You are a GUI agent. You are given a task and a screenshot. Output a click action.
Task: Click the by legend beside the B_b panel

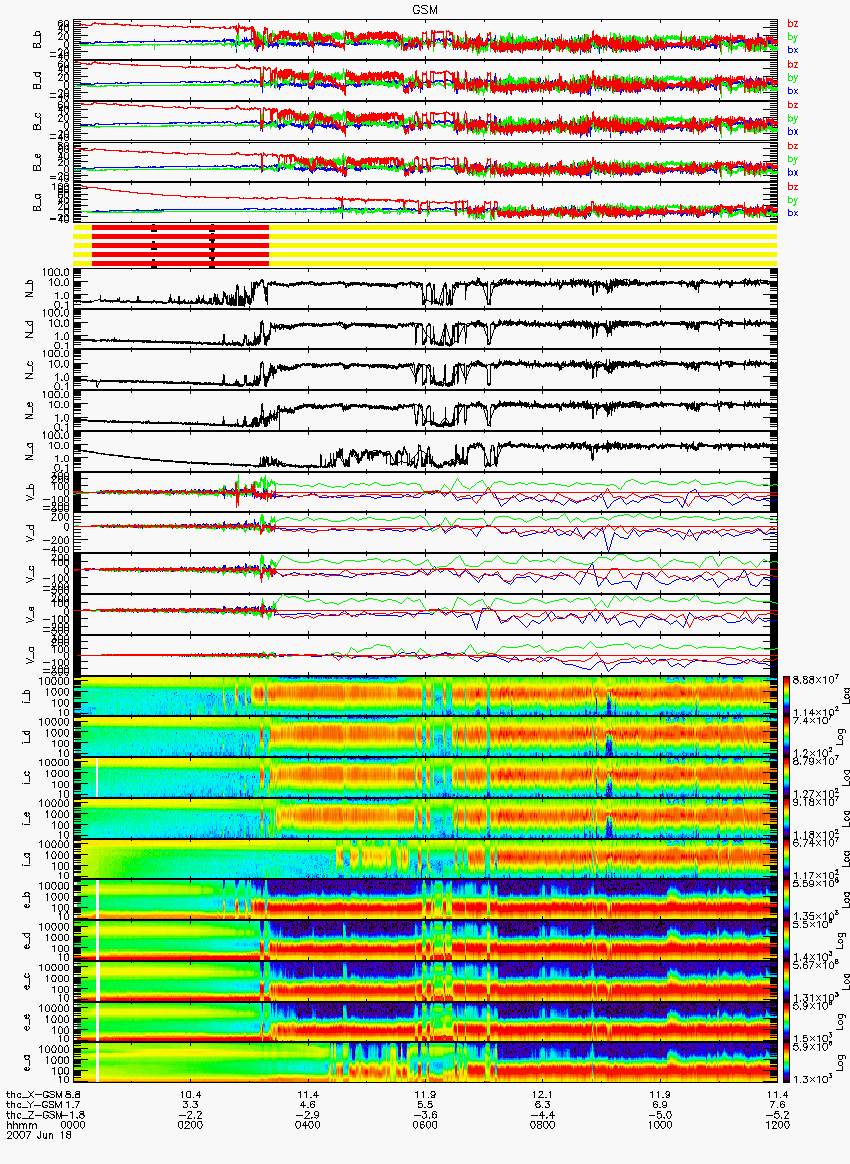[793, 36]
